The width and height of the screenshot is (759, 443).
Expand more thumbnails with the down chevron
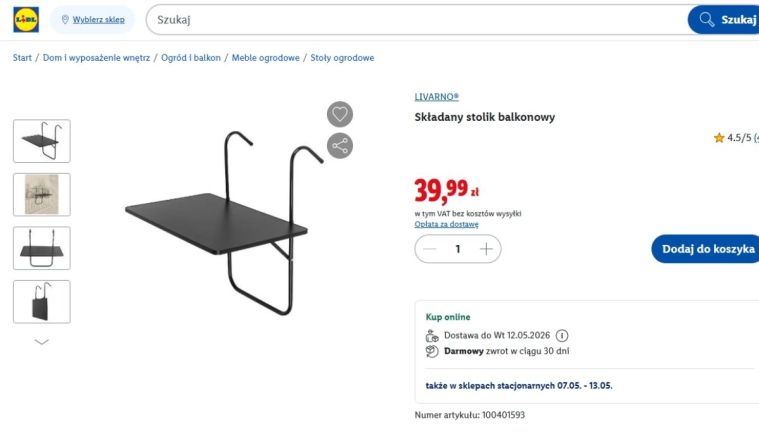coord(42,342)
